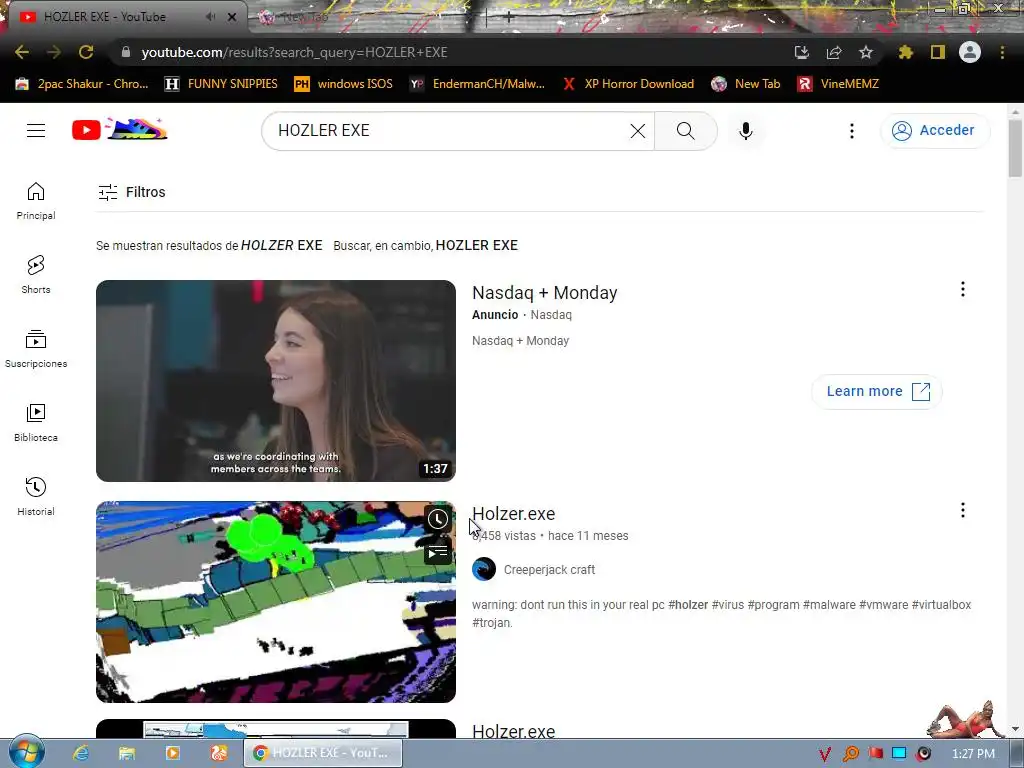Viewport: 1024px width, 768px height.
Task: Open VineMEMZ bookmark
Action: 838,84
